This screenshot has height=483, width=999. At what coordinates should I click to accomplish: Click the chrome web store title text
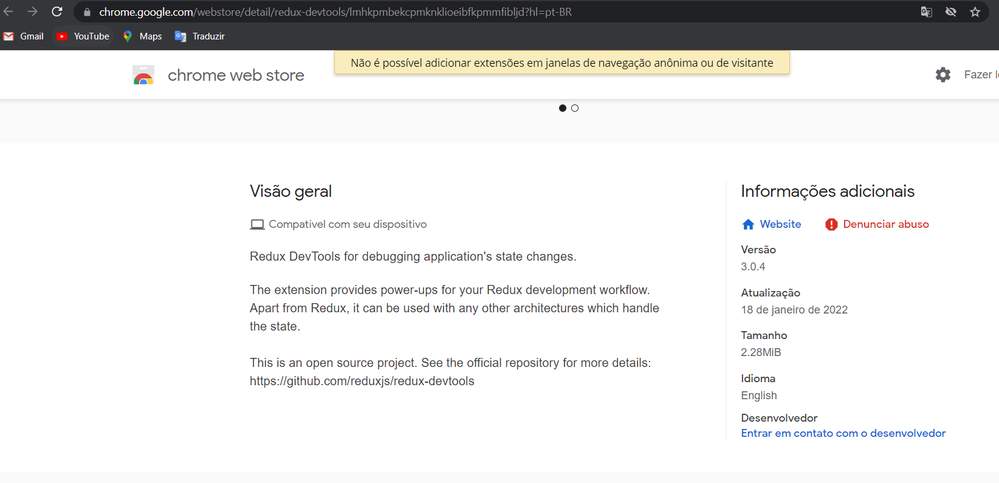(x=236, y=75)
